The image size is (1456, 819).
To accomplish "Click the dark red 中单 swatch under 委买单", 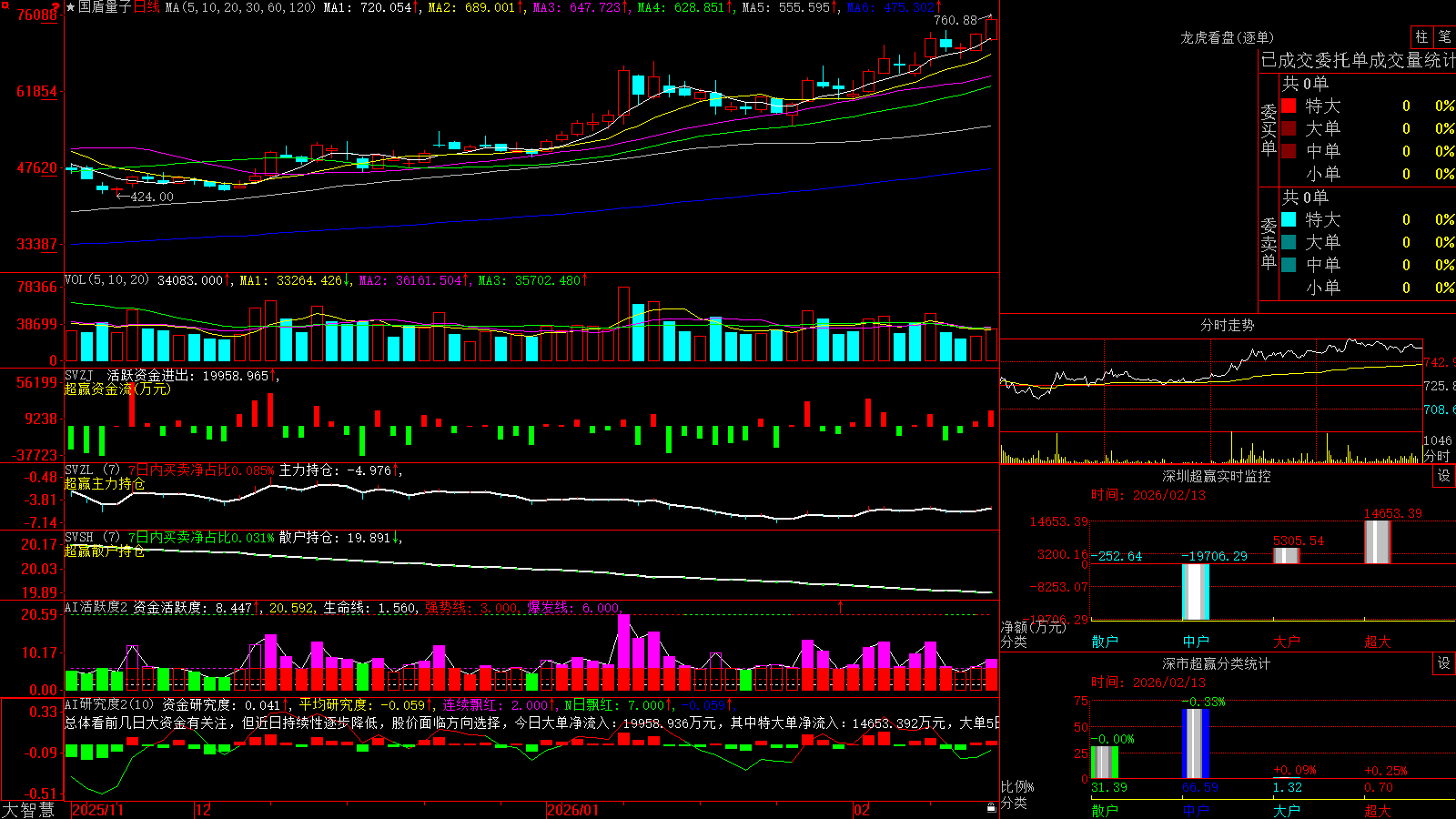I will pos(1289,151).
